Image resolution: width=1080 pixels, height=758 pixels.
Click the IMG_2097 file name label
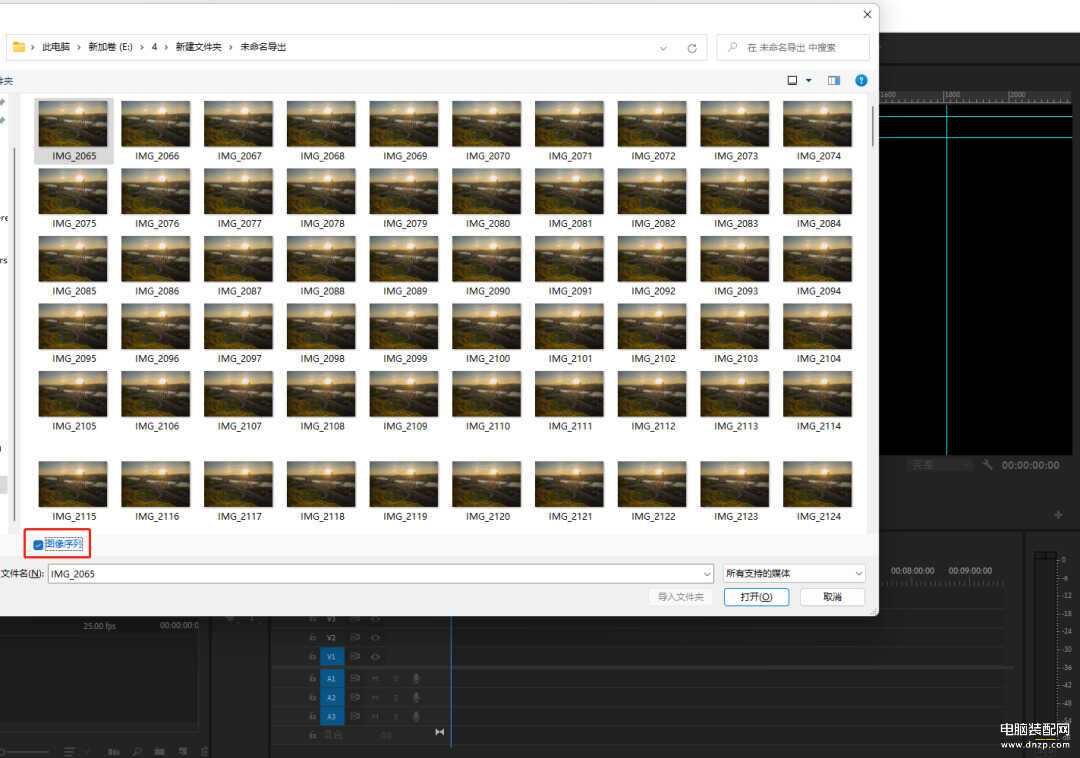(240, 359)
